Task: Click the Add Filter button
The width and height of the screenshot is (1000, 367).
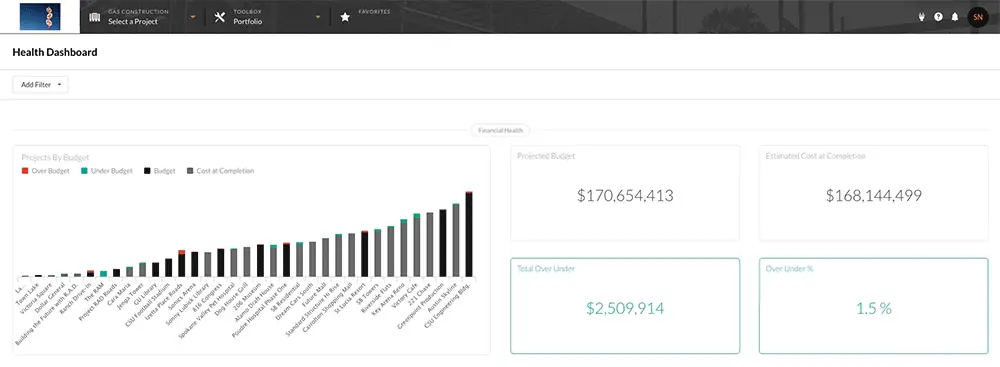Action: (x=40, y=85)
